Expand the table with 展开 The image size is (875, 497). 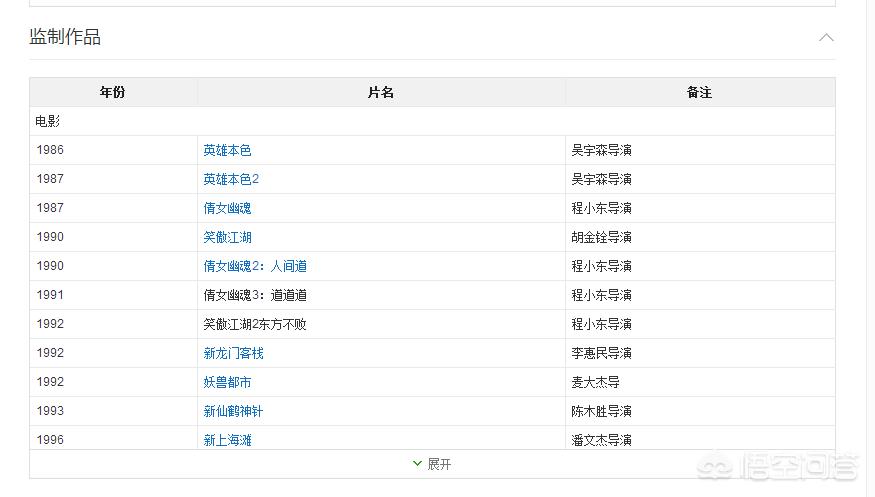coord(432,464)
